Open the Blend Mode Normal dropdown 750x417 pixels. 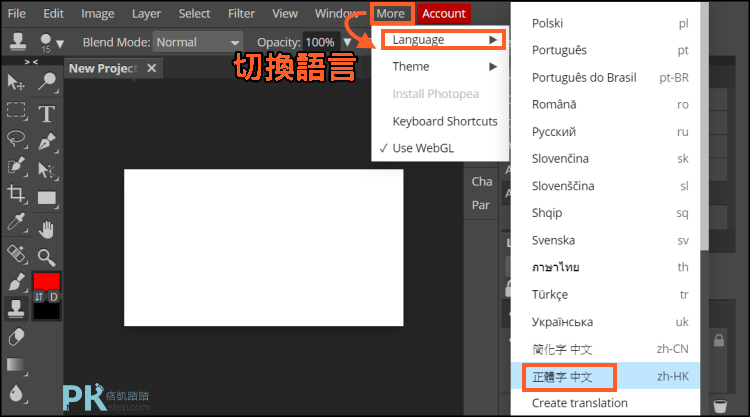[198, 43]
